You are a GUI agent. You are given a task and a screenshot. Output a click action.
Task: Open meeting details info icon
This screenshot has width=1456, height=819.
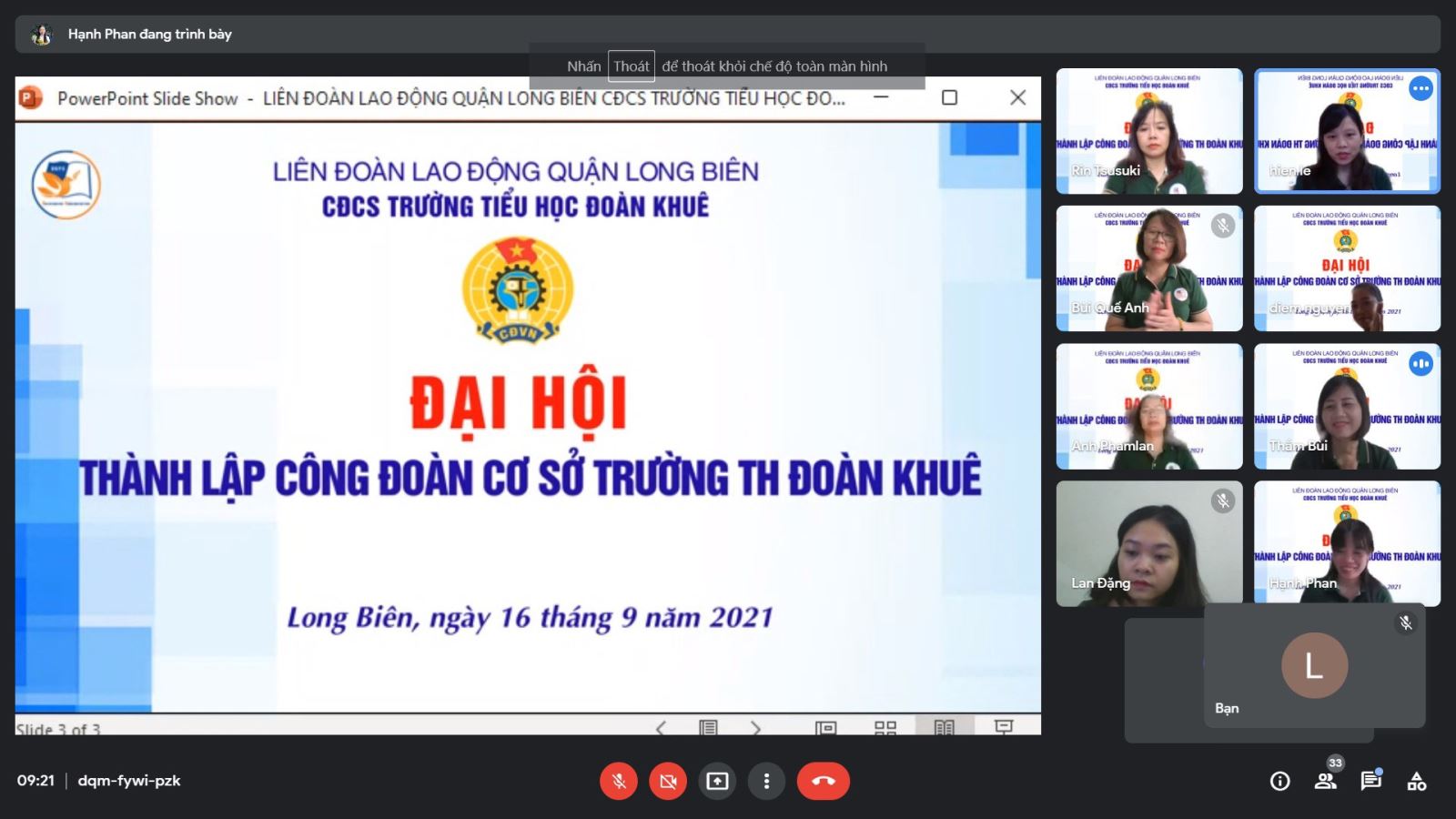1279,781
